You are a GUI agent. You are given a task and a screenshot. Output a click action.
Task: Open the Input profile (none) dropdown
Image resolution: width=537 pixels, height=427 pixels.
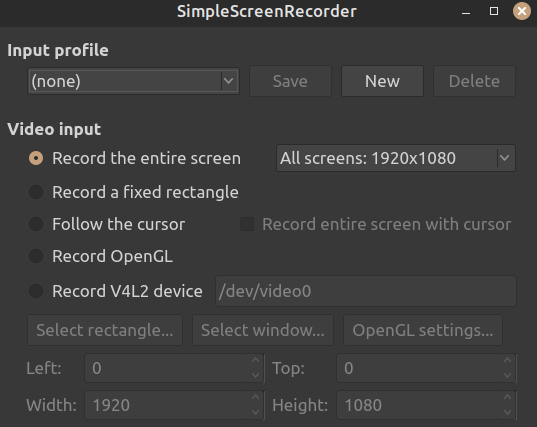[x=133, y=81]
